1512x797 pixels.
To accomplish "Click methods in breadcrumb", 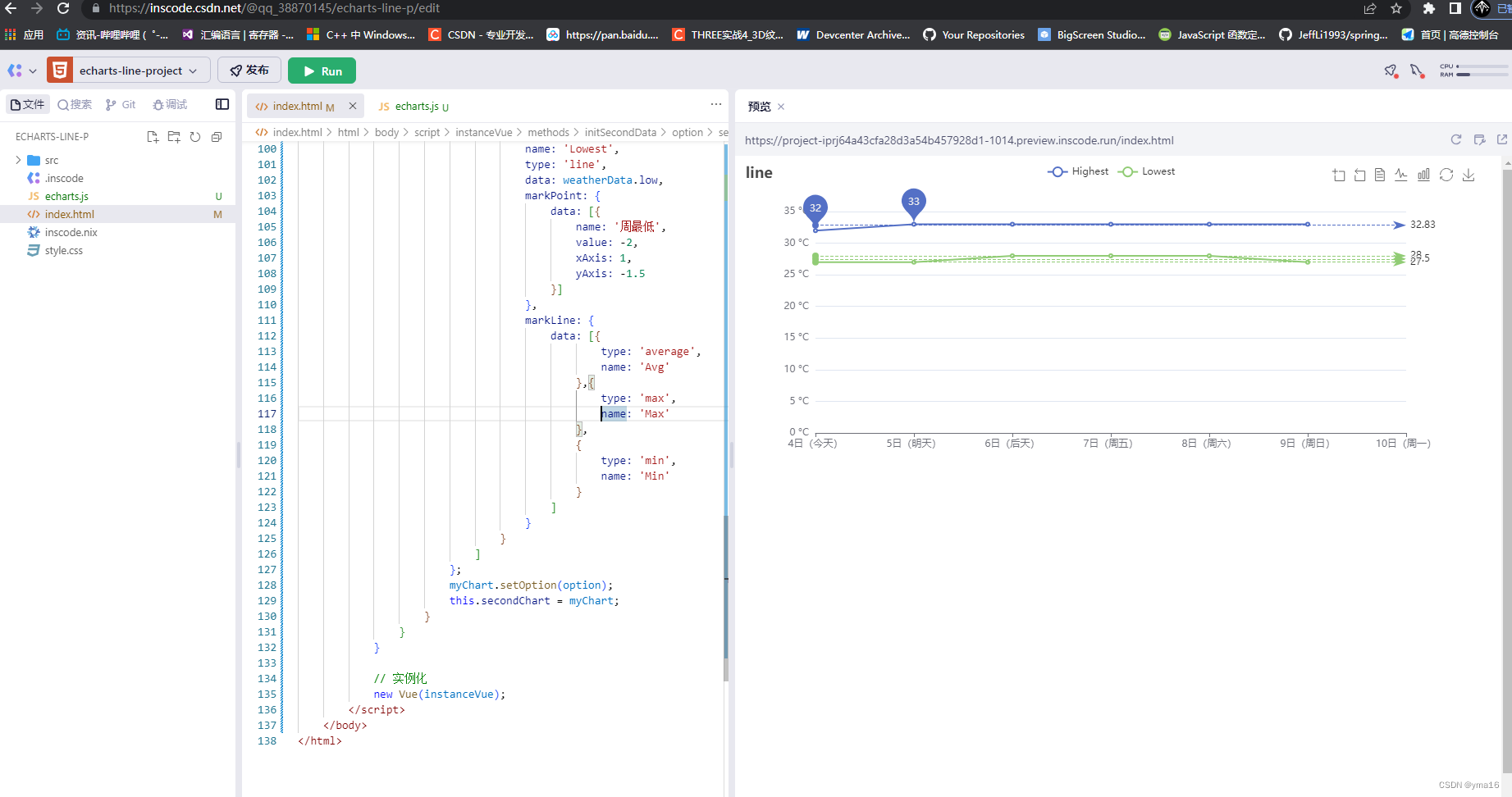I will (x=548, y=132).
